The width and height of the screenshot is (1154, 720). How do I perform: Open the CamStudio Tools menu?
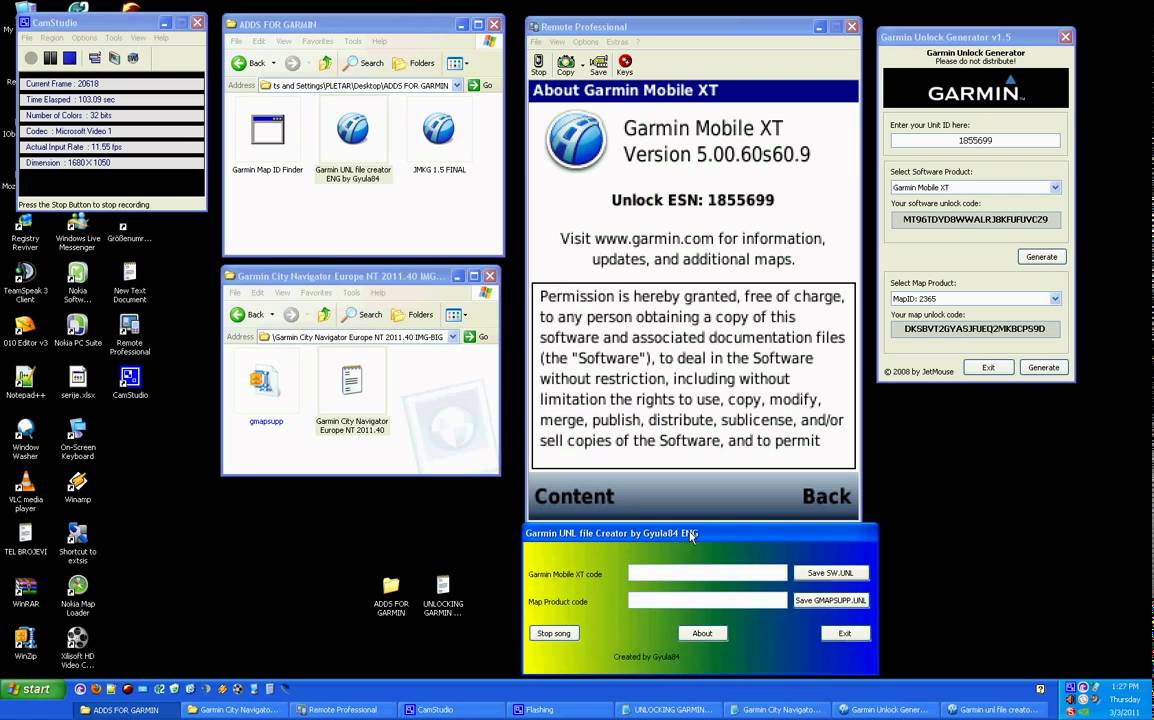pyautogui.click(x=113, y=38)
